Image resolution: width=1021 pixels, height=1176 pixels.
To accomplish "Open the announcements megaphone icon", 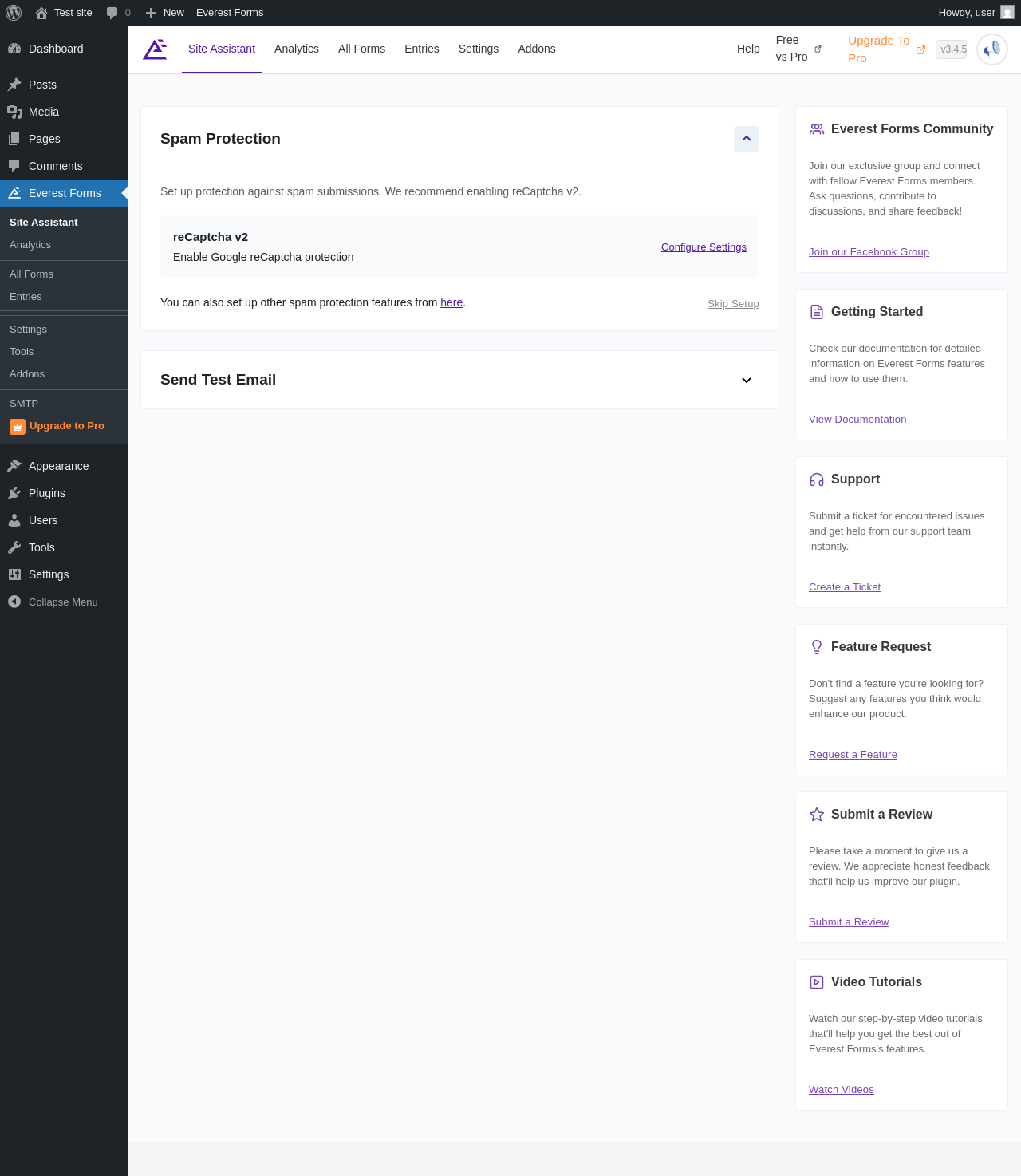I will point(992,49).
